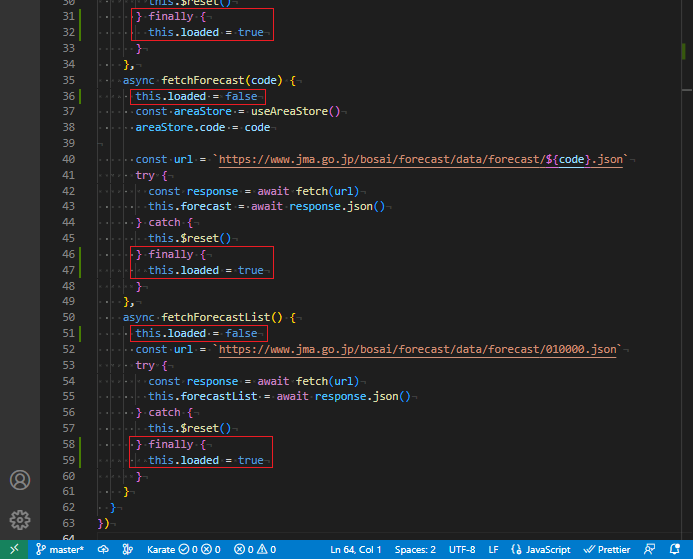The width and height of the screenshot is (693, 559).
Task: Click the editor's vertical scrollbar overview ruler
Action: click(x=687, y=270)
